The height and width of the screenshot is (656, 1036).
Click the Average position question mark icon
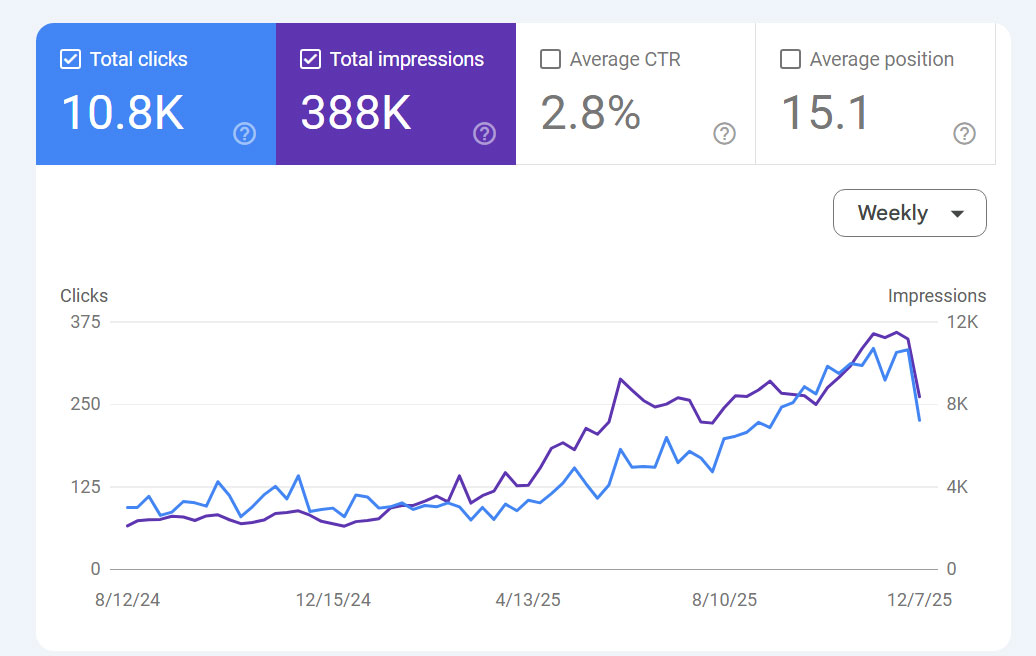coord(964,133)
